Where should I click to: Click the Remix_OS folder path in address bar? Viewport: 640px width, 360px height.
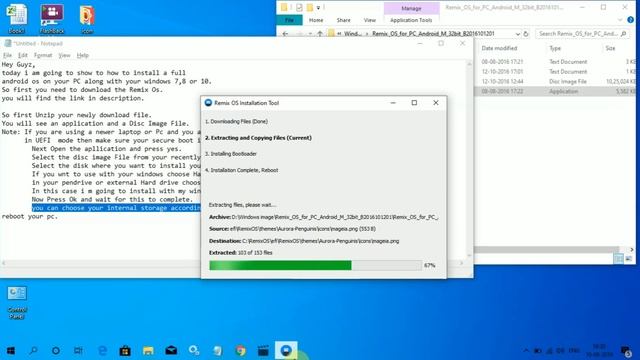point(433,33)
